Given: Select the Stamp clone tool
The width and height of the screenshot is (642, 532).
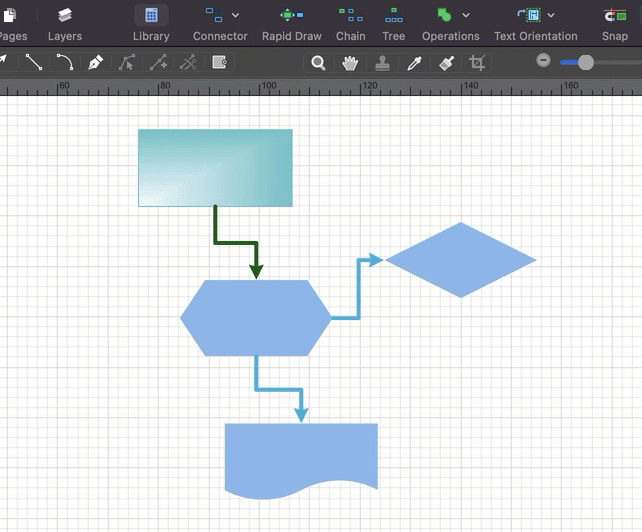Looking at the screenshot, I should coord(382,63).
